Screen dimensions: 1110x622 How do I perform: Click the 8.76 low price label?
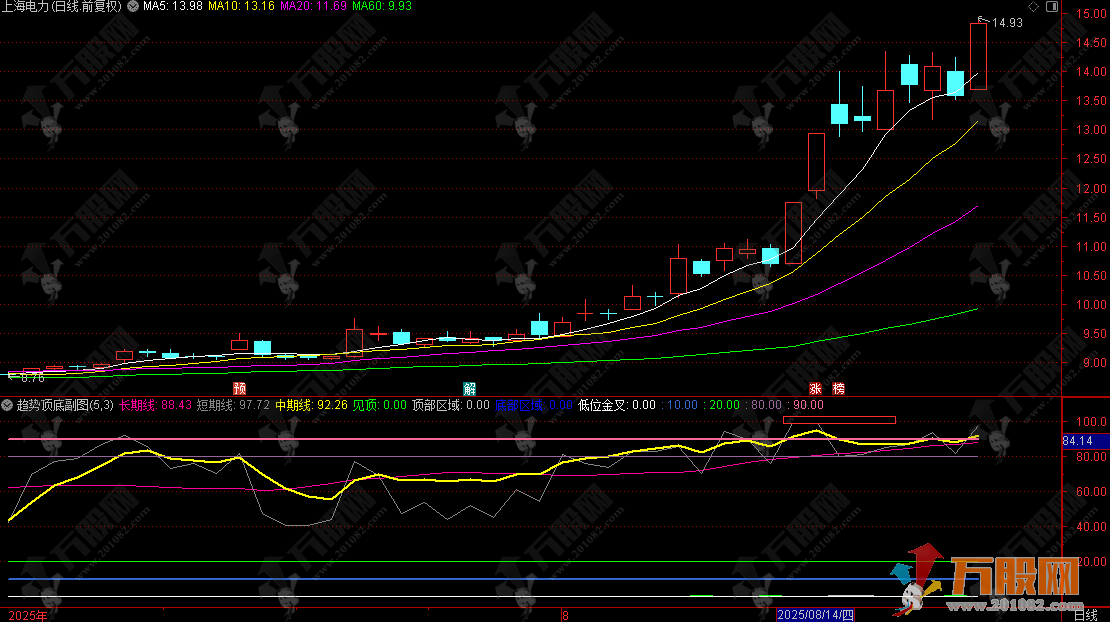pos(33,379)
